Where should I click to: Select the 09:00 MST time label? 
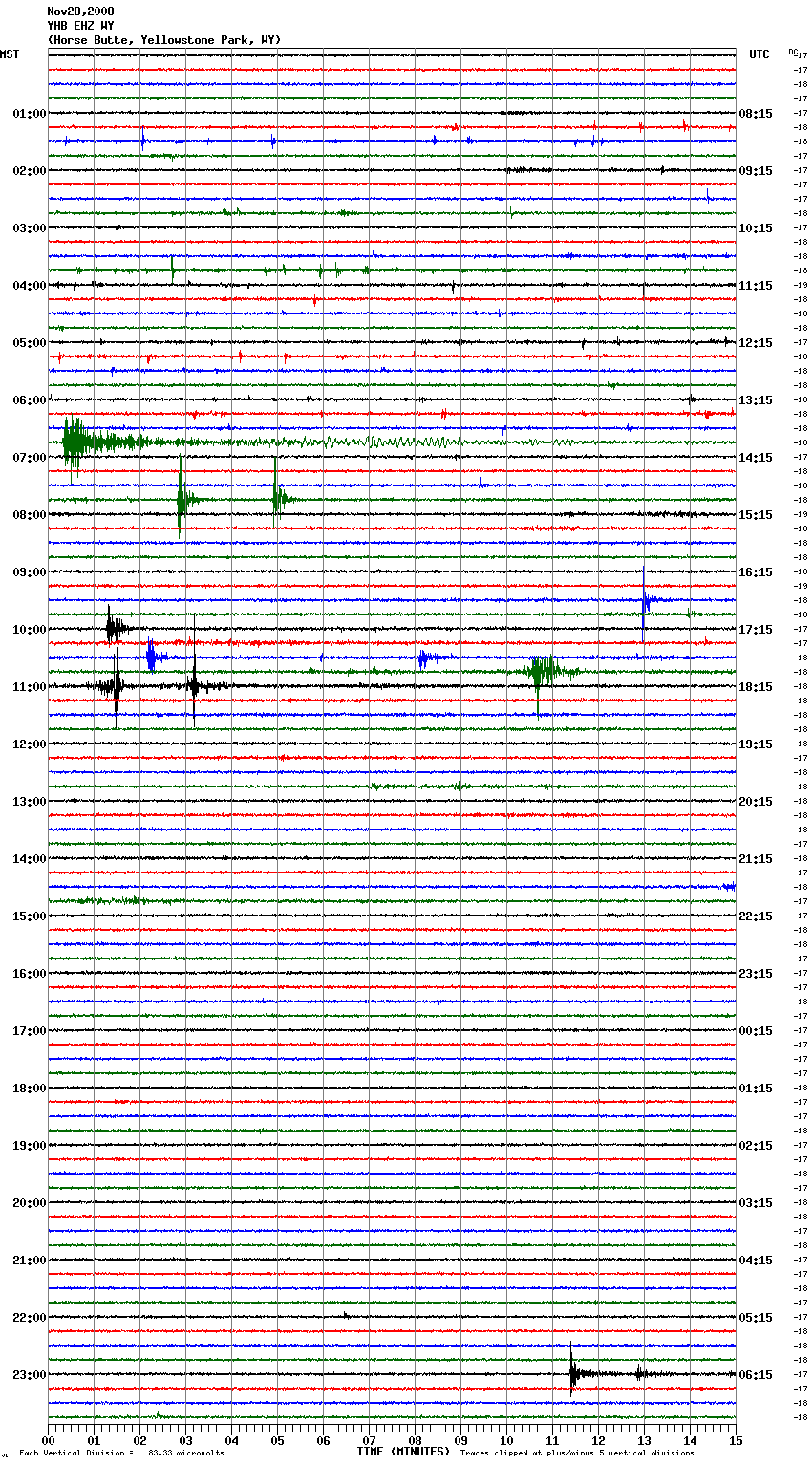(30, 572)
